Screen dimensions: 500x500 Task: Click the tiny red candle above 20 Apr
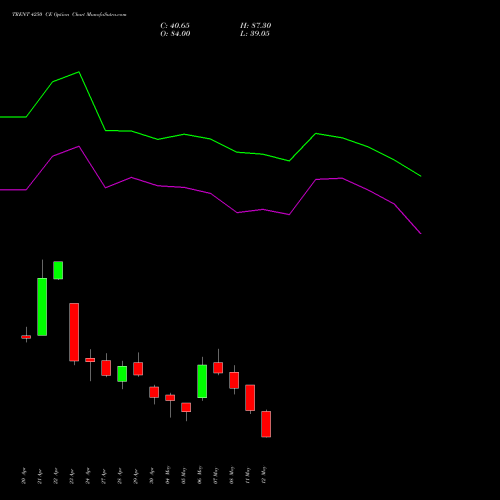(x=26, y=337)
